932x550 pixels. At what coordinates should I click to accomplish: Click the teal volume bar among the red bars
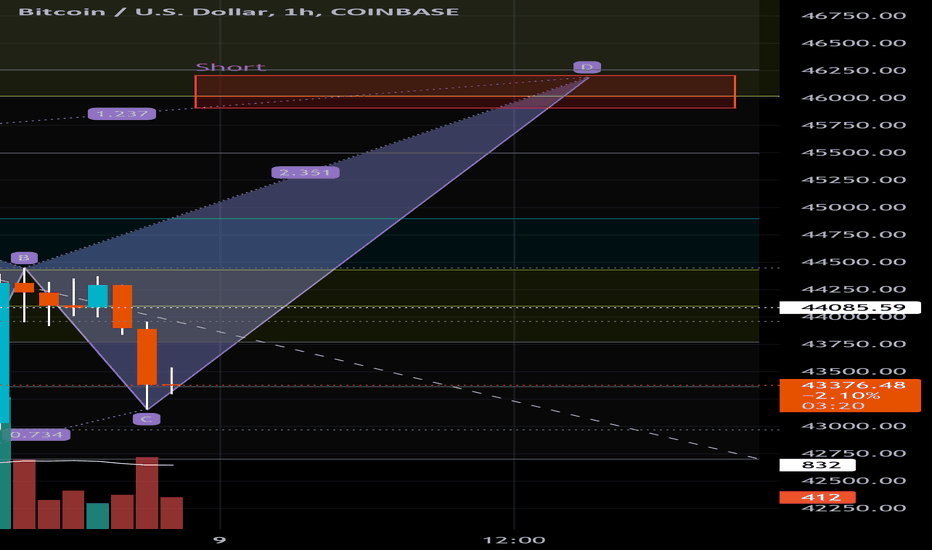97,516
